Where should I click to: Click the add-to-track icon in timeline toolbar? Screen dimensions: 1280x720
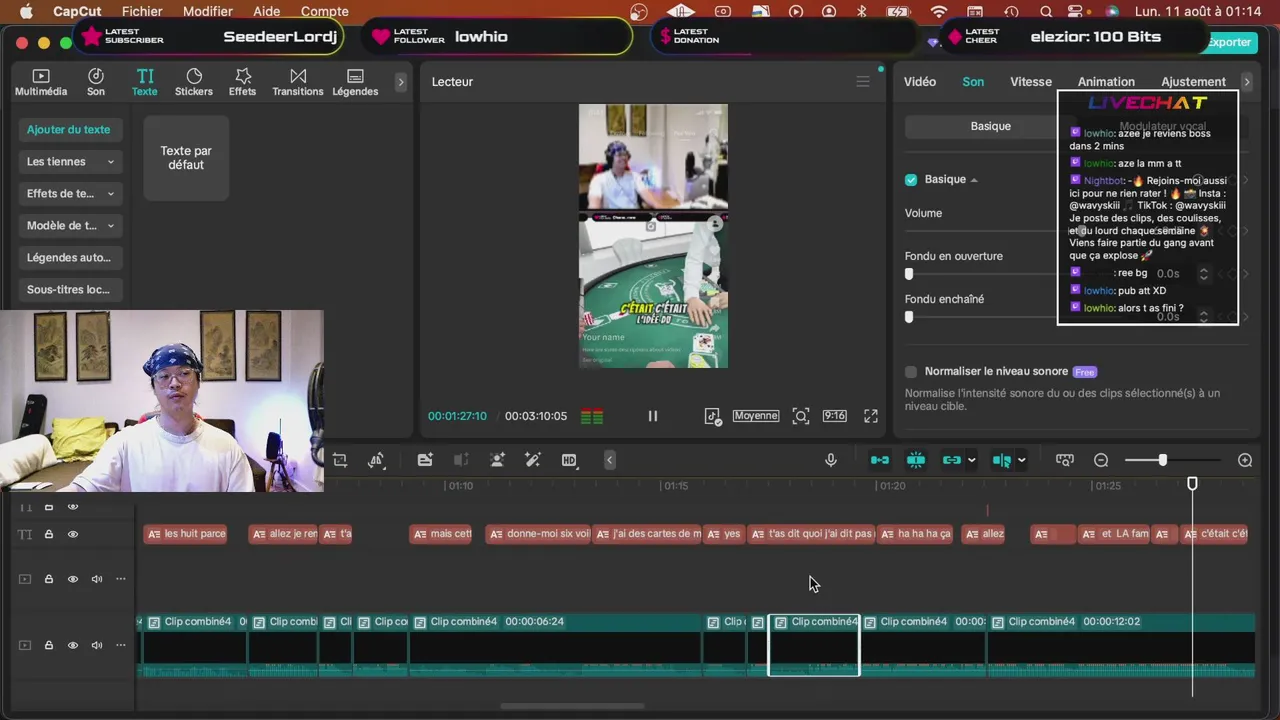coord(425,460)
